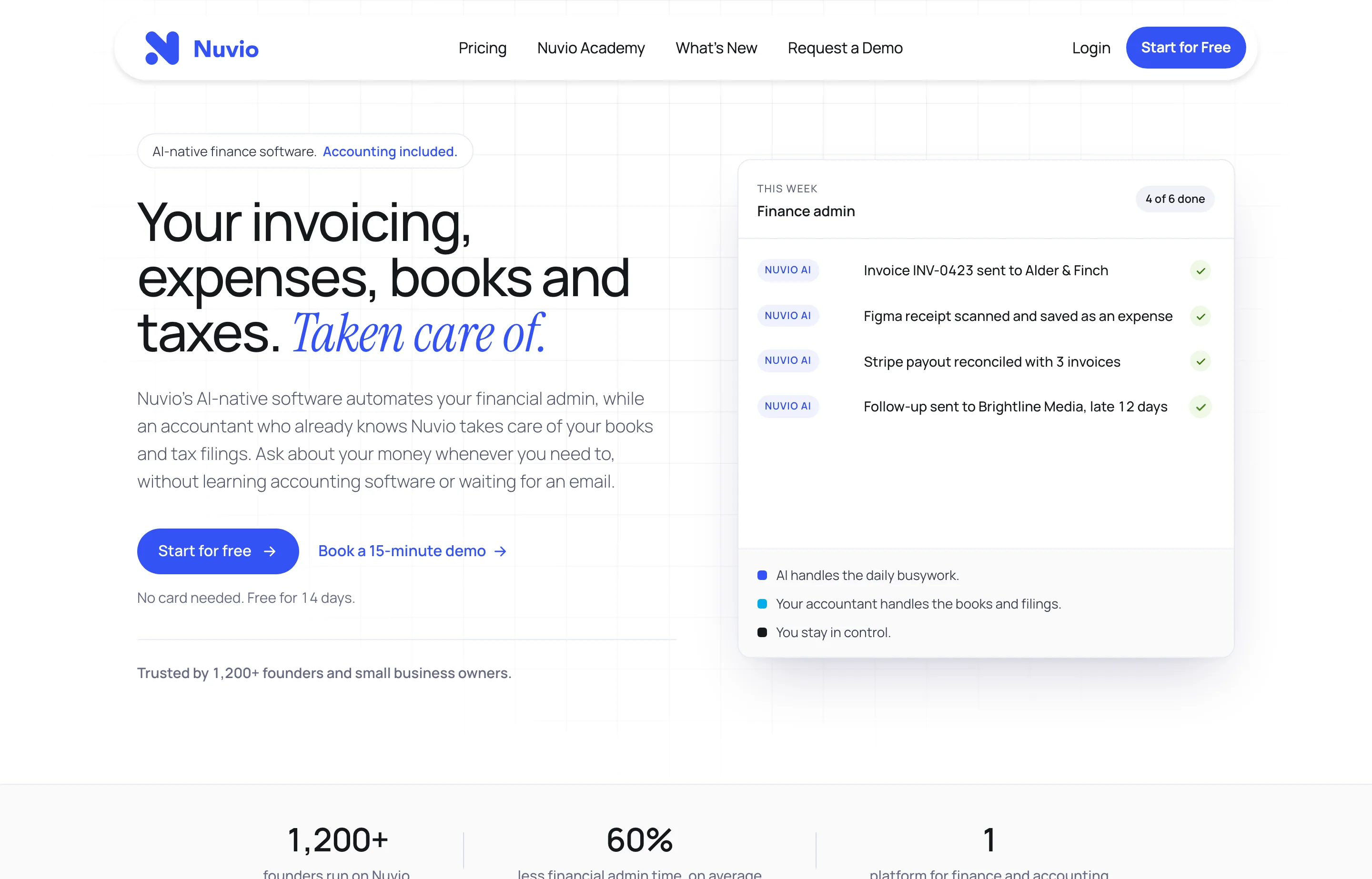1372x879 pixels.
Task: Click the blue dot by AI handles busywork
Action: [762, 575]
